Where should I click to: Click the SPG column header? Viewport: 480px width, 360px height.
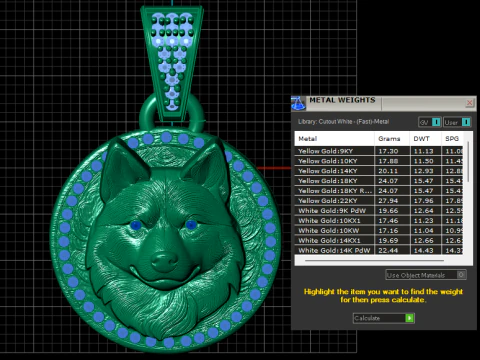452,139
